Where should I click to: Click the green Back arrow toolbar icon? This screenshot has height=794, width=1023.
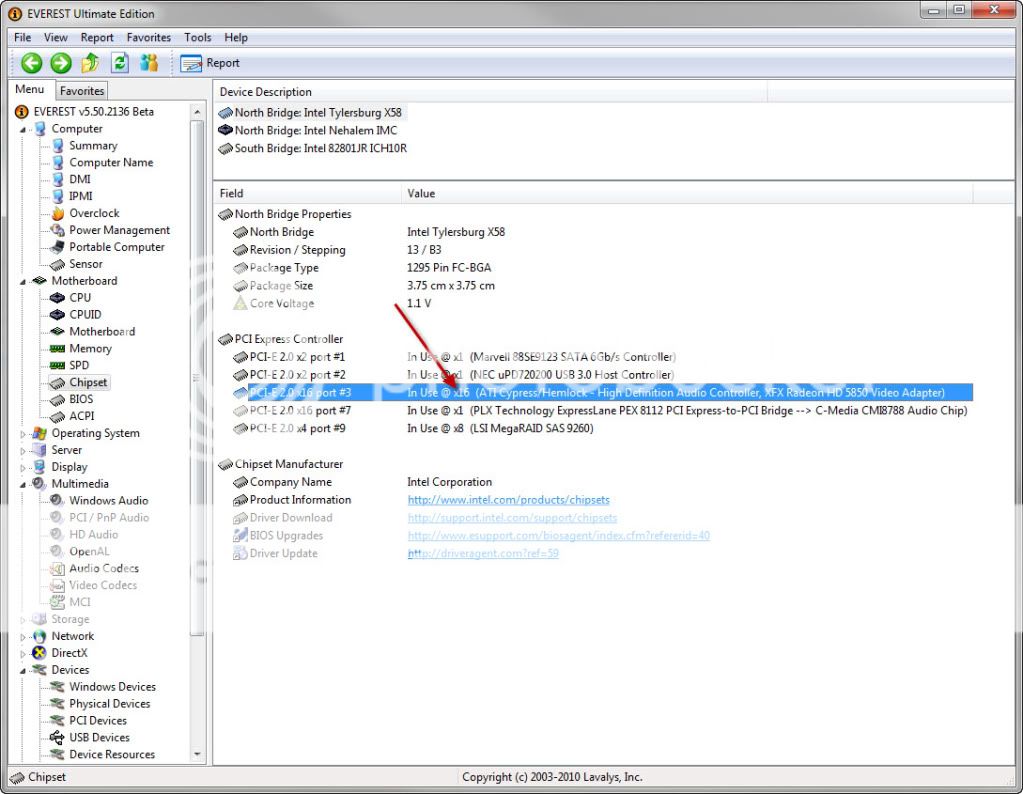[x=31, y=63]
